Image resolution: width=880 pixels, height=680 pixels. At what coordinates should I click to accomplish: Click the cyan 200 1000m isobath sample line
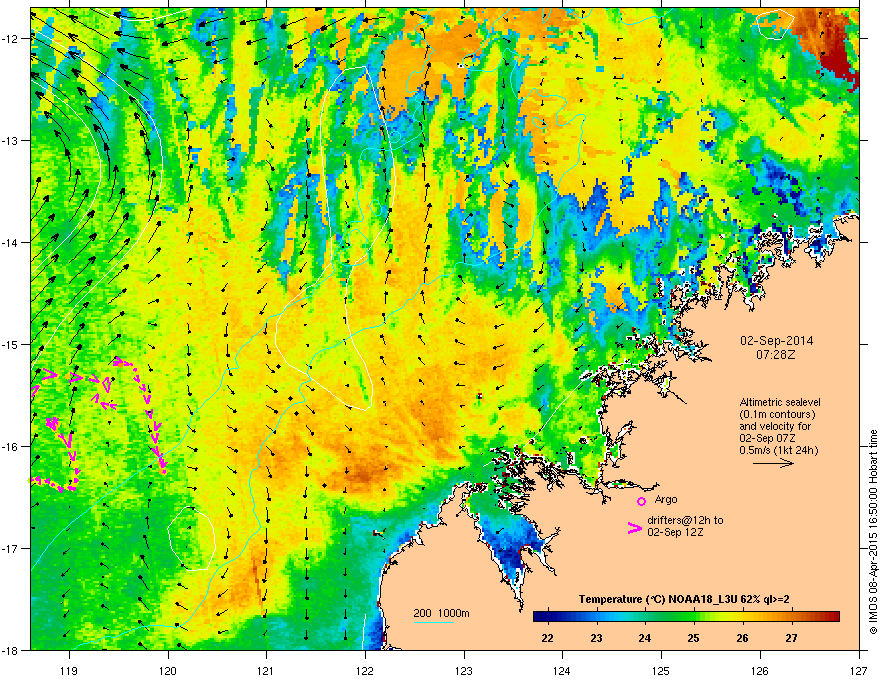coord(433,623)
